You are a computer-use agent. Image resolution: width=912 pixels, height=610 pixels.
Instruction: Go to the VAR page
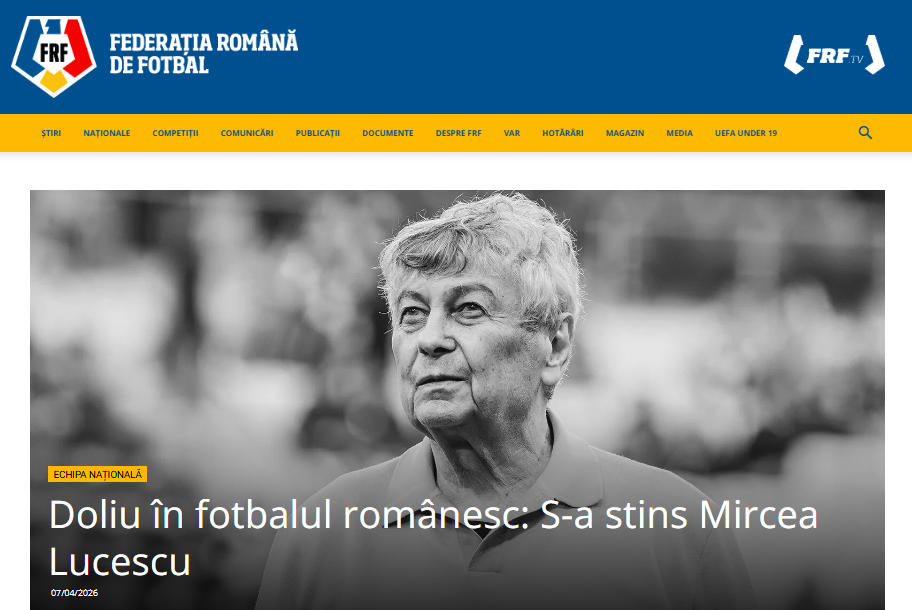(512, 133)
